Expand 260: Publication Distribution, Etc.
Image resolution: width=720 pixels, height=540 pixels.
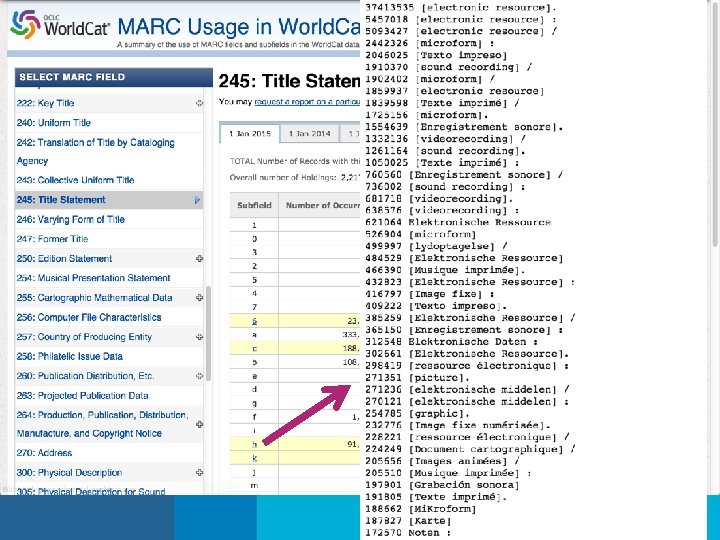(199, 376)
